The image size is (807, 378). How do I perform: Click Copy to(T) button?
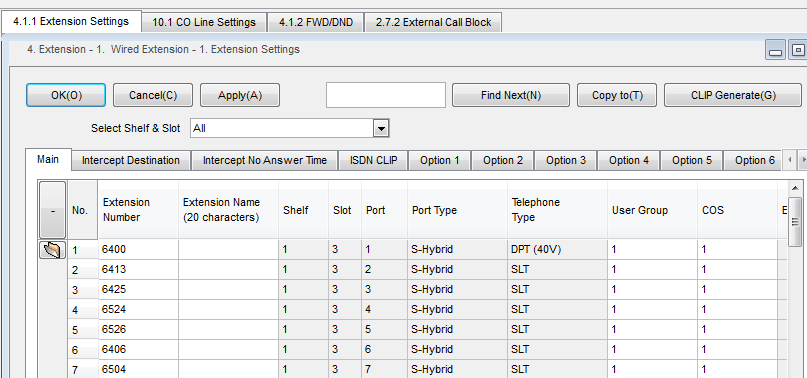[x=617, y=95]
